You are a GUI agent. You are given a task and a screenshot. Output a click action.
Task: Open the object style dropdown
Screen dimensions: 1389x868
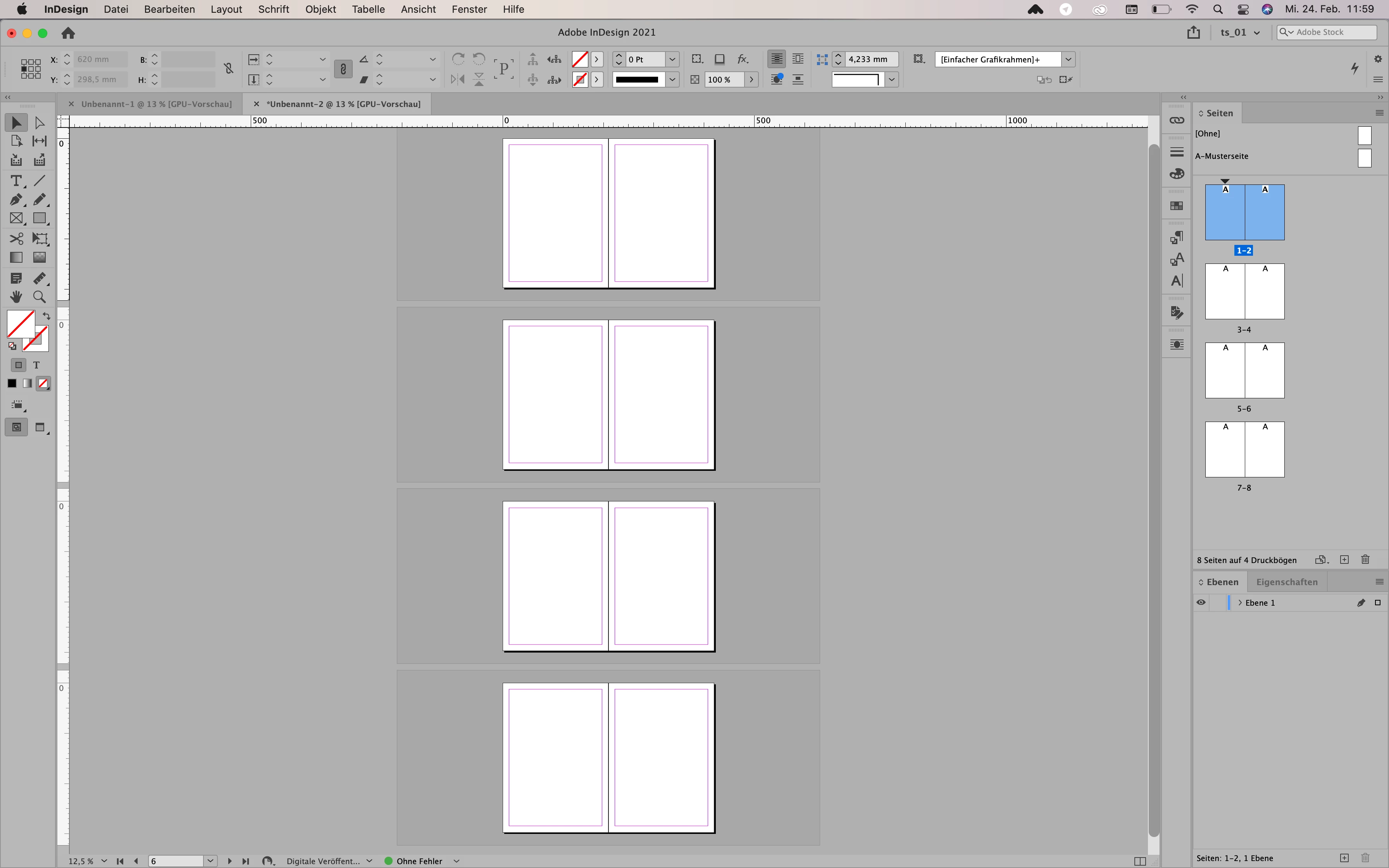click(1068, 59)
